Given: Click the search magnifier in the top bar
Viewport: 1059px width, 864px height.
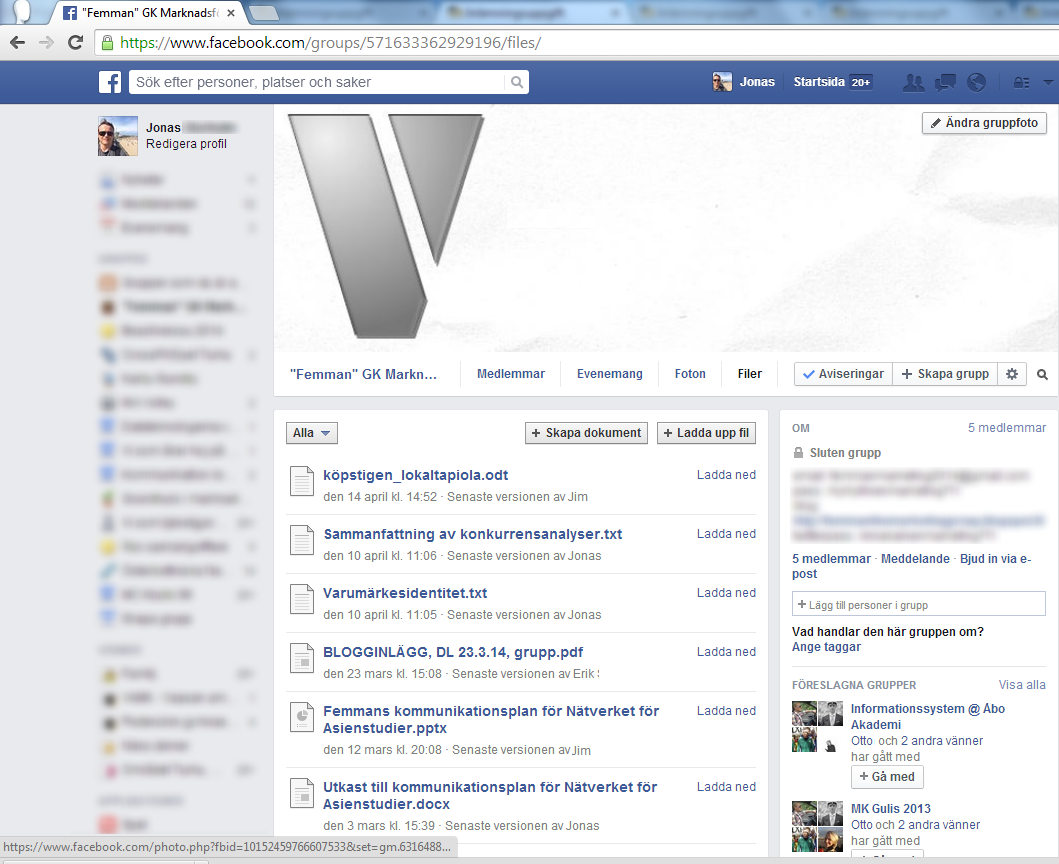Looking at the screenshot, I should coord(517,82).
